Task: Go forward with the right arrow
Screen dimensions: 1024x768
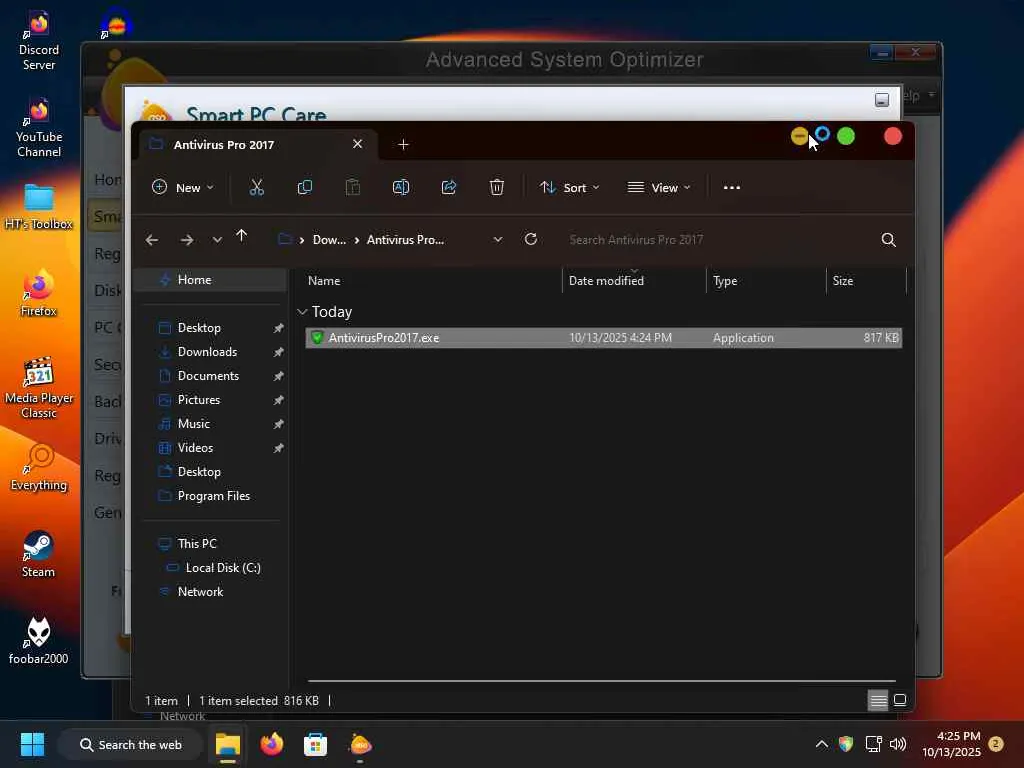Action: pyautogui.click(x=187, y=240)
